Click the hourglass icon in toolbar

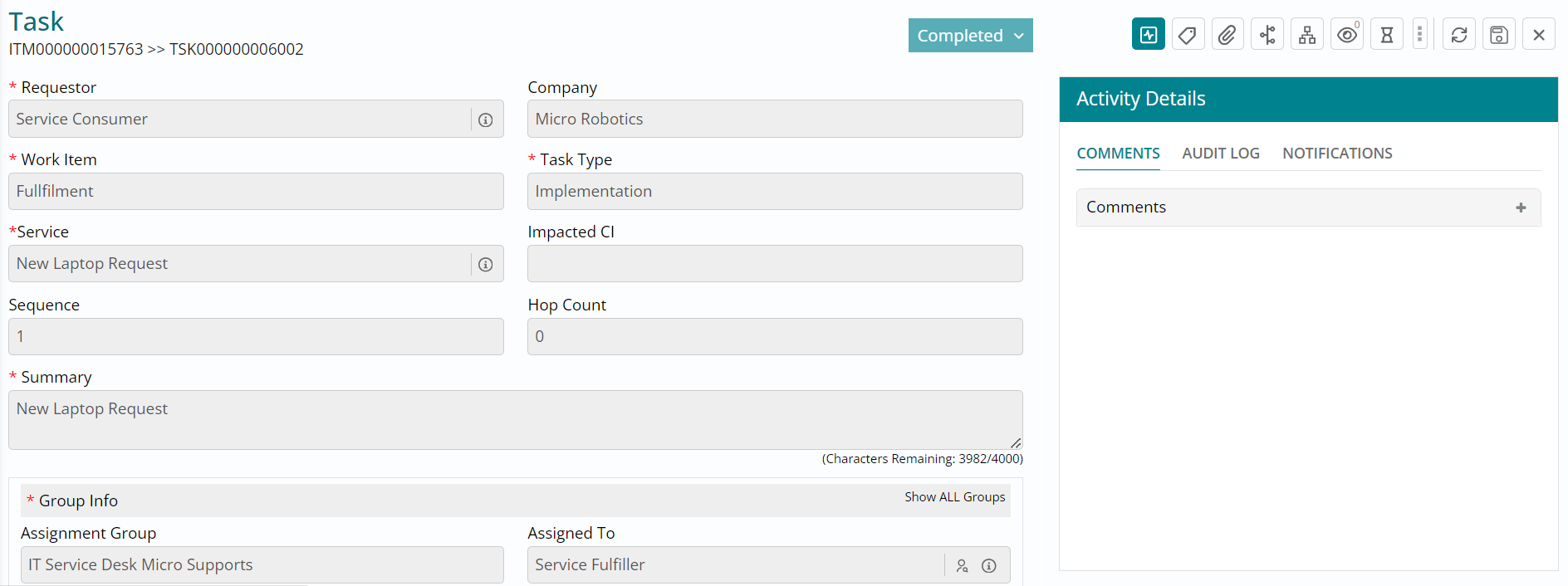[1387, 35]
